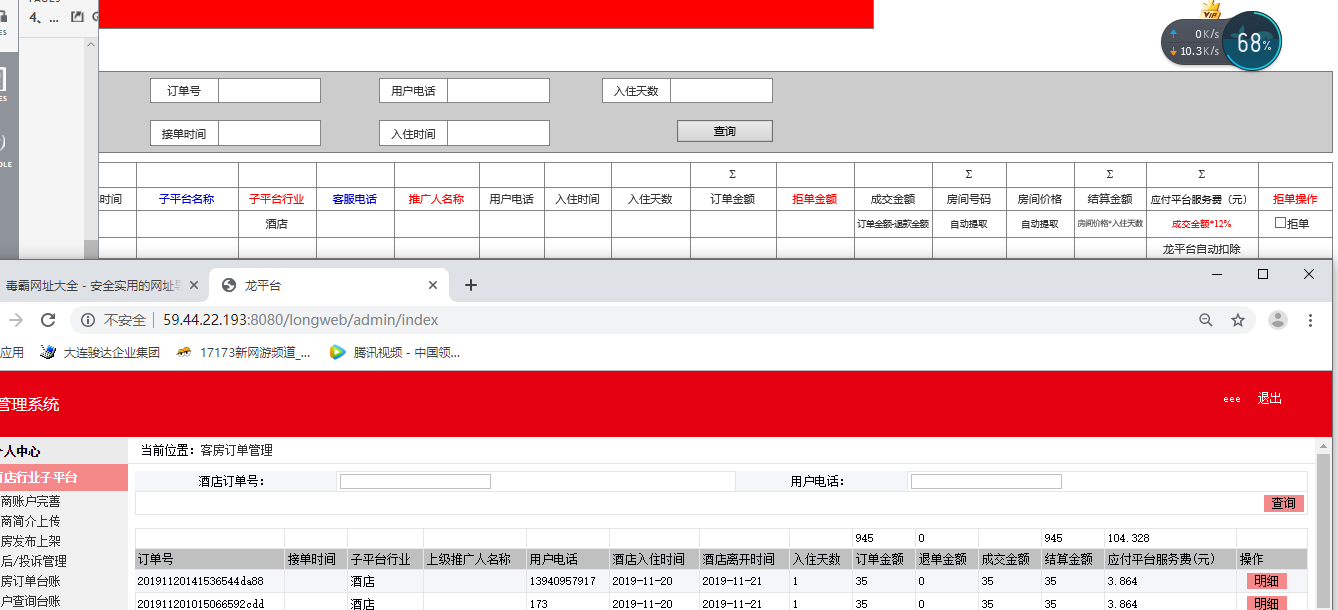Select the 龙平台 browser tab
1338x610 pixels.
[330, 285]
